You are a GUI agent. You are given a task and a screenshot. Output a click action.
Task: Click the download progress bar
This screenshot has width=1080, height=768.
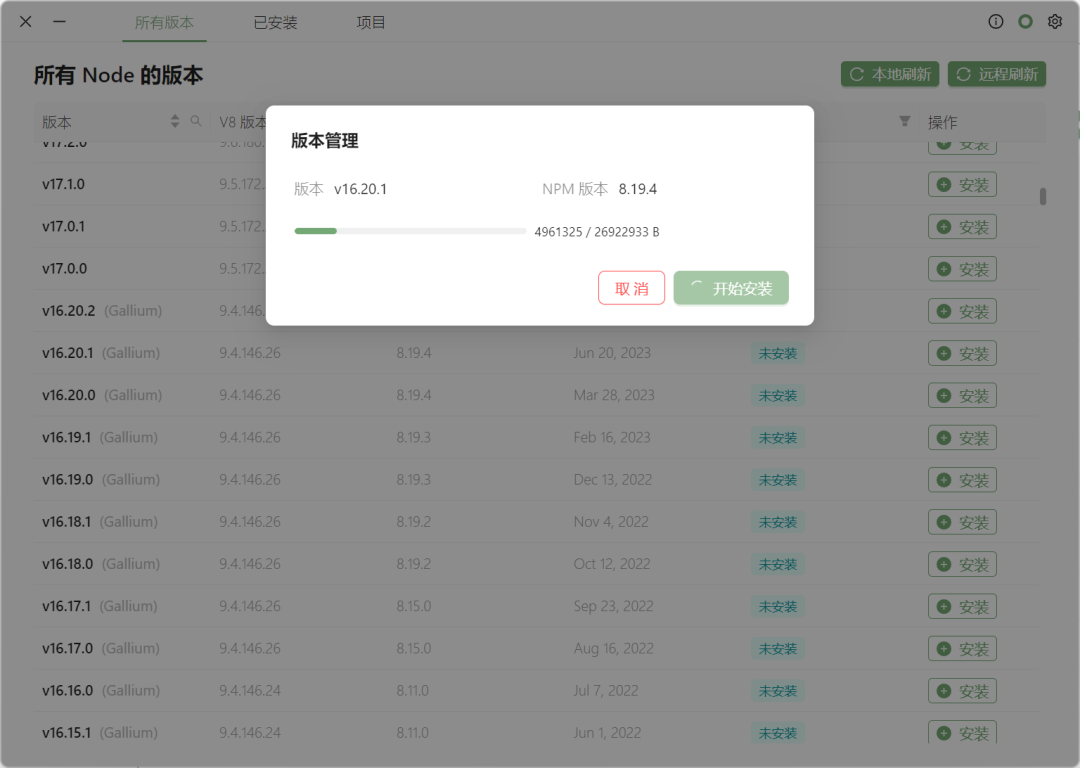410,231
